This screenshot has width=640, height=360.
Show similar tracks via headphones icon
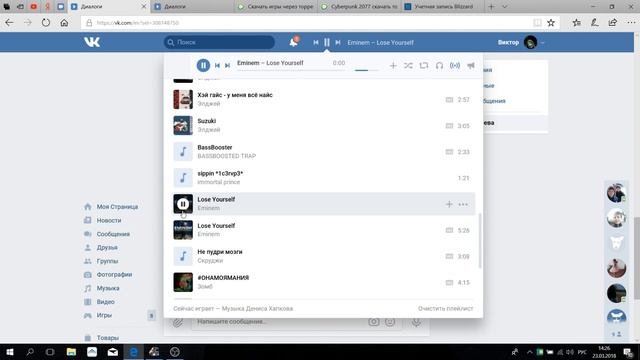pos(439,65)
